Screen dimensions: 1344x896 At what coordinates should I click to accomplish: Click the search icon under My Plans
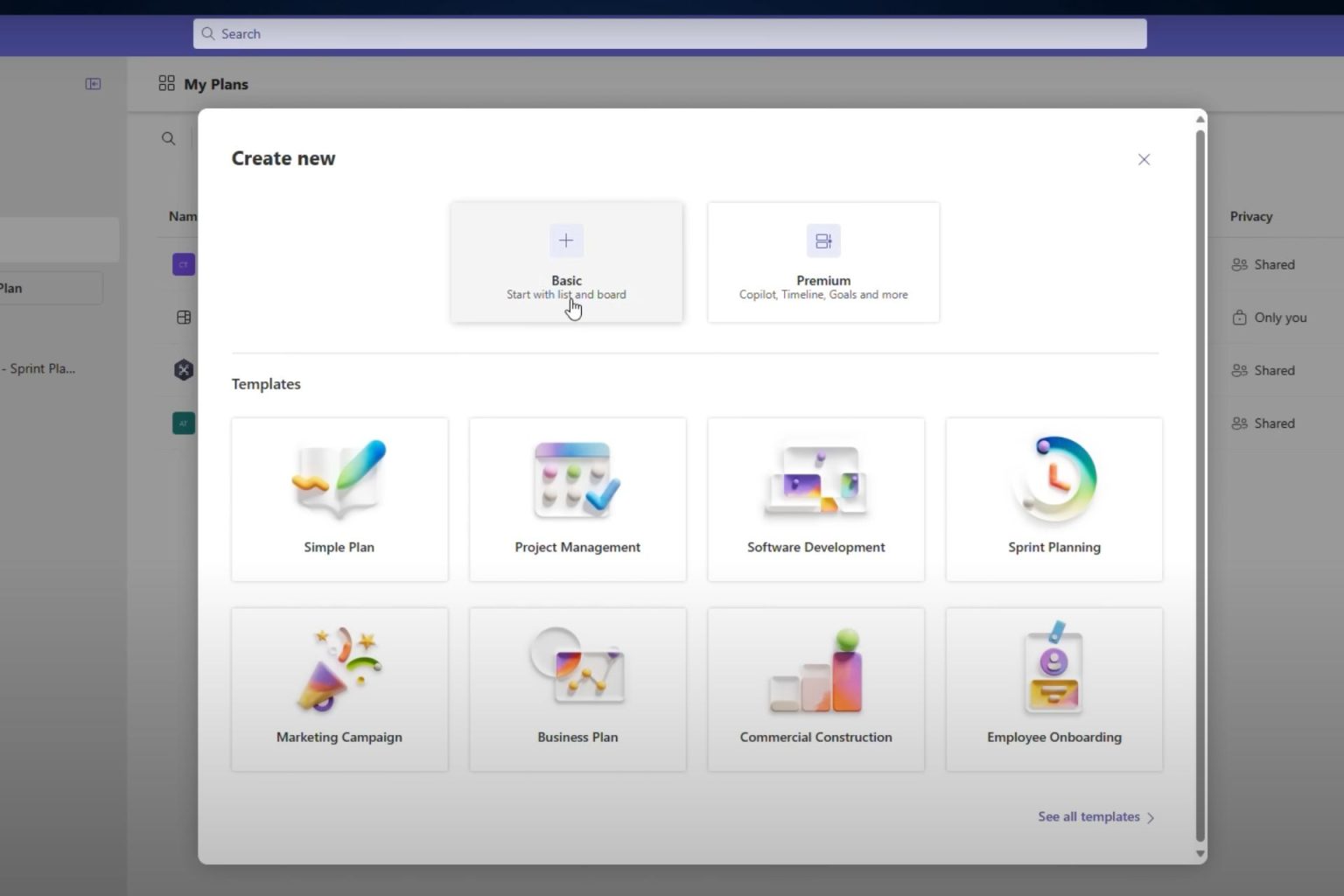click(168, 138)
